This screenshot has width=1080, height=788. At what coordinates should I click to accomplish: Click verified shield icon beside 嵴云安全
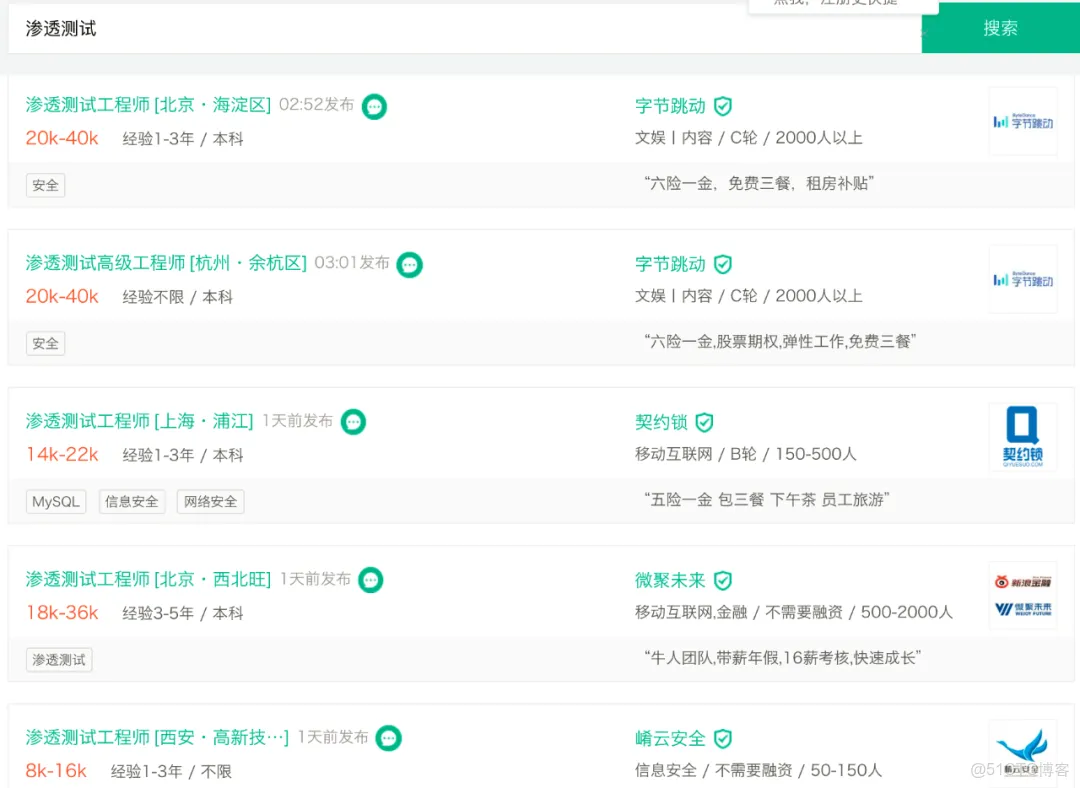click(x=723, y=739)
